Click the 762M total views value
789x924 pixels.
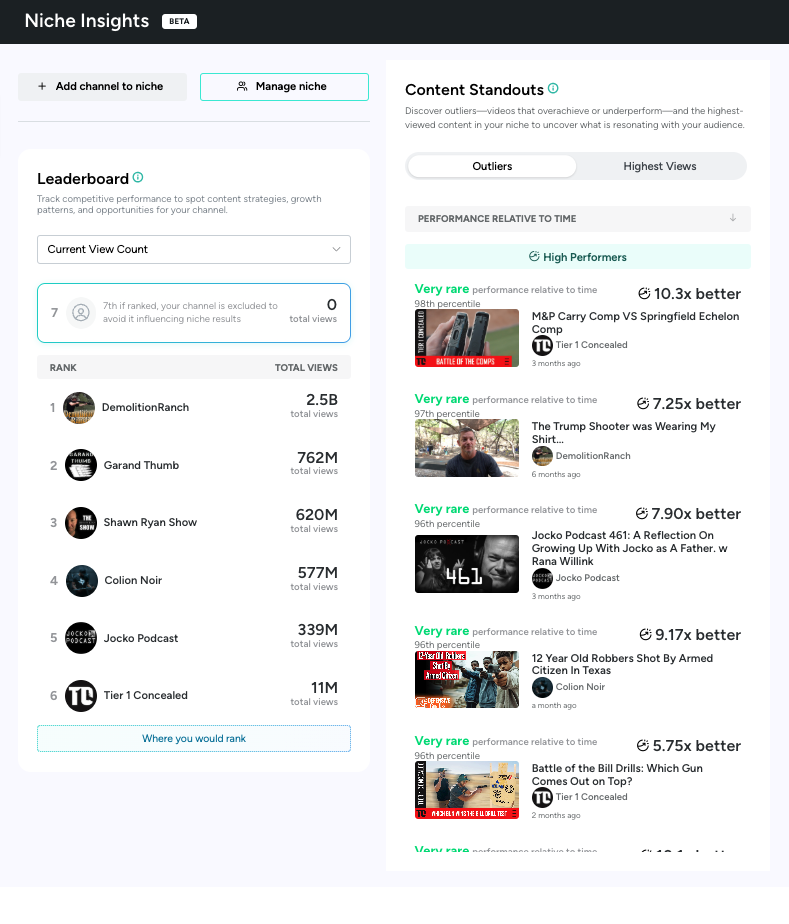coord(317,457)
